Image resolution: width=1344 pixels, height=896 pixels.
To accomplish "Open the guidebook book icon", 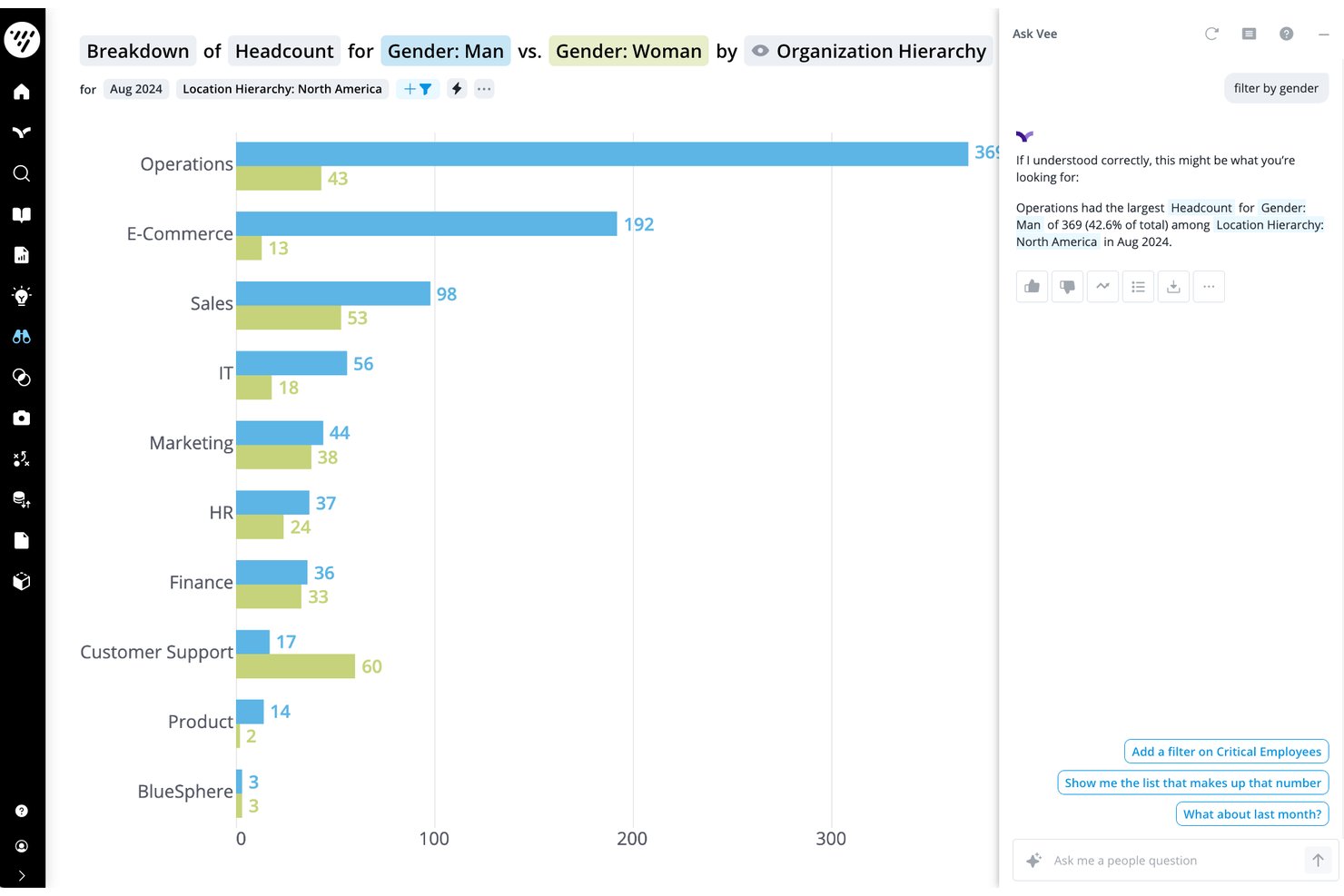I will pos(22,214).
